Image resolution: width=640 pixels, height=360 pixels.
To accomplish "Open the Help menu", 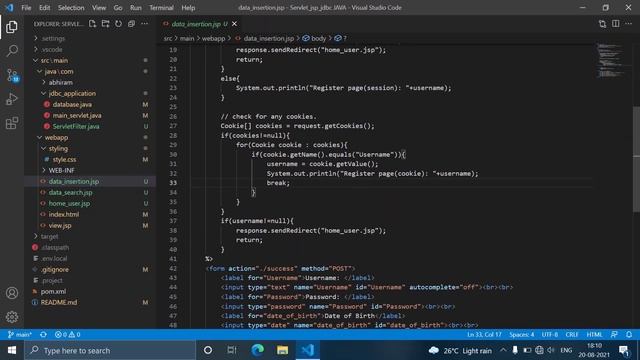I will [188, 8].
